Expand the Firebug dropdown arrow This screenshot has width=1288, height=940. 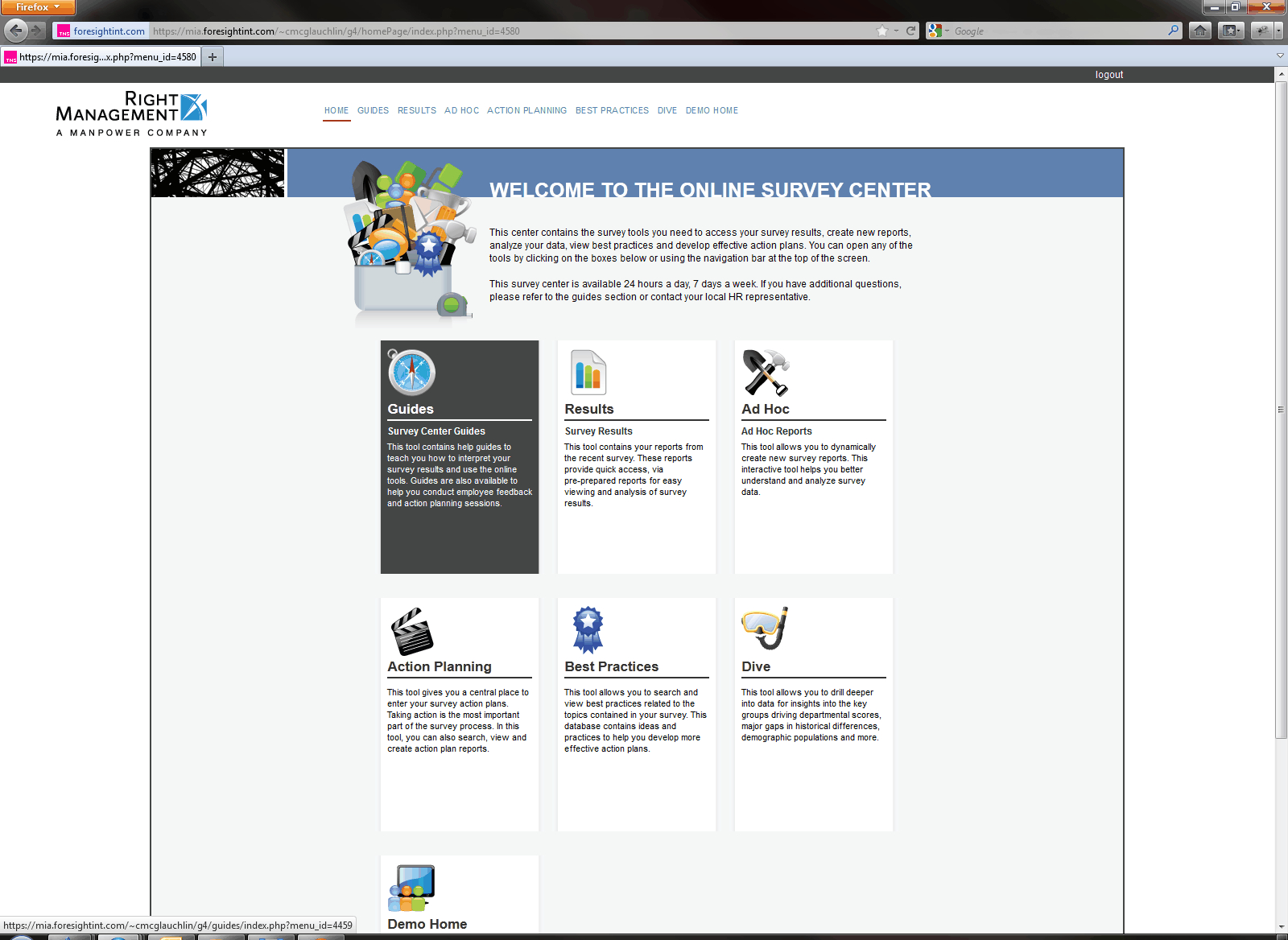pos(1278,31)
